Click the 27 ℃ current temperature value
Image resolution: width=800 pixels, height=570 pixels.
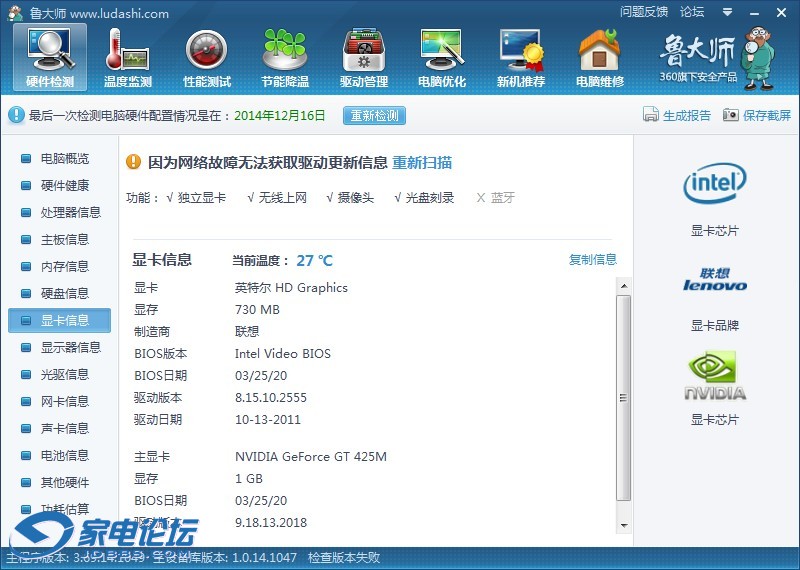pyautogui.click(x=314, y=261)
